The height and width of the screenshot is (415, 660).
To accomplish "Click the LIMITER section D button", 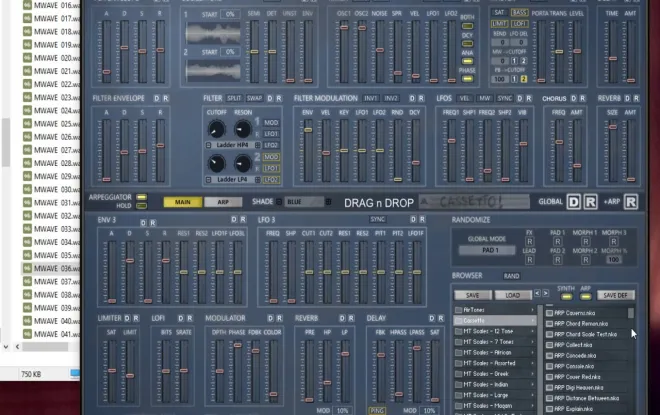I will click(127, 318).
